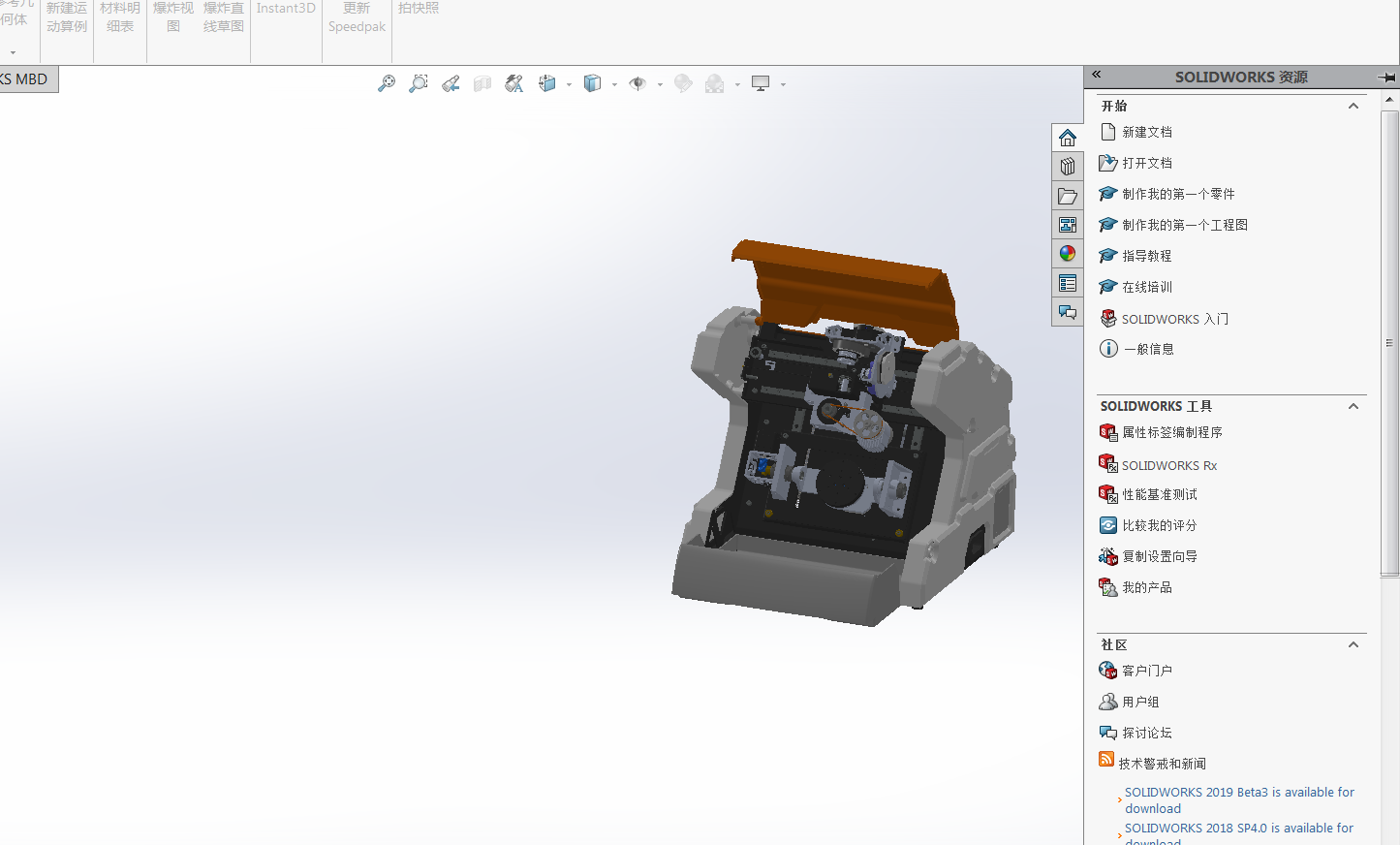
Task: Open Appearances color ball tab
Action: [1067, 254]
